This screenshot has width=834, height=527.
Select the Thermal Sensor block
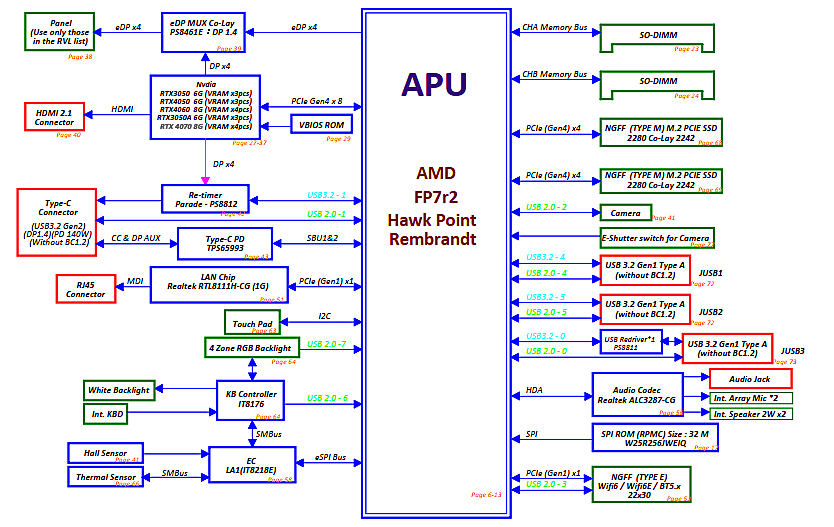pyautogui.click(x=105, y=476)
